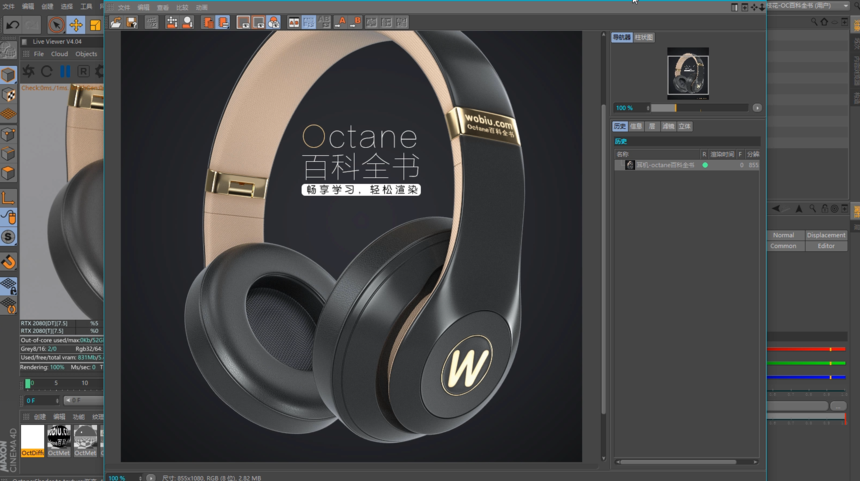Image resolution: width=860 pixels, height=481 pixels.
Task: Toggle AB compare mode icon
Action: pos(294,22)
